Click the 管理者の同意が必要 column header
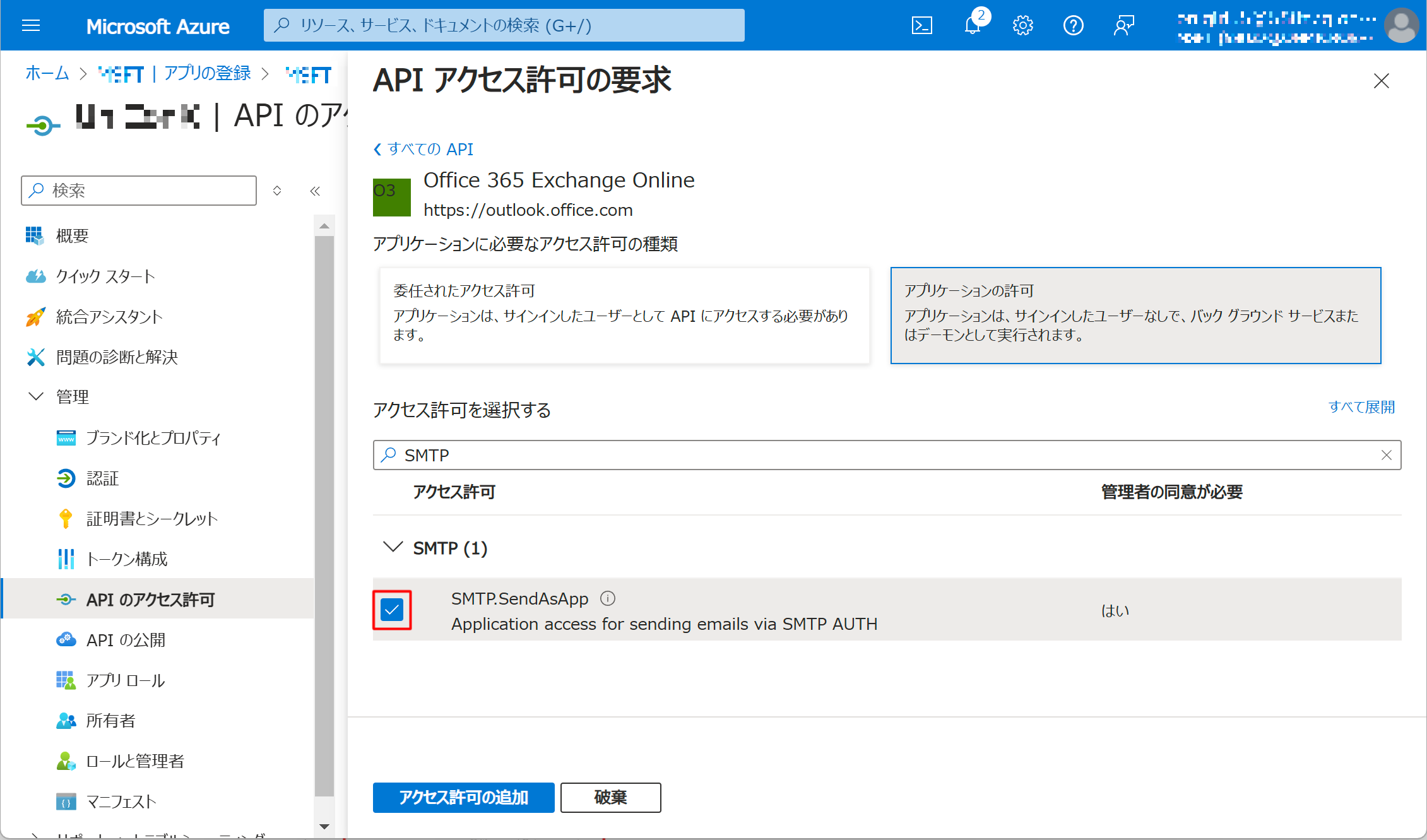The width and height of the screenshot is (1427, 840). [1171, 492]
